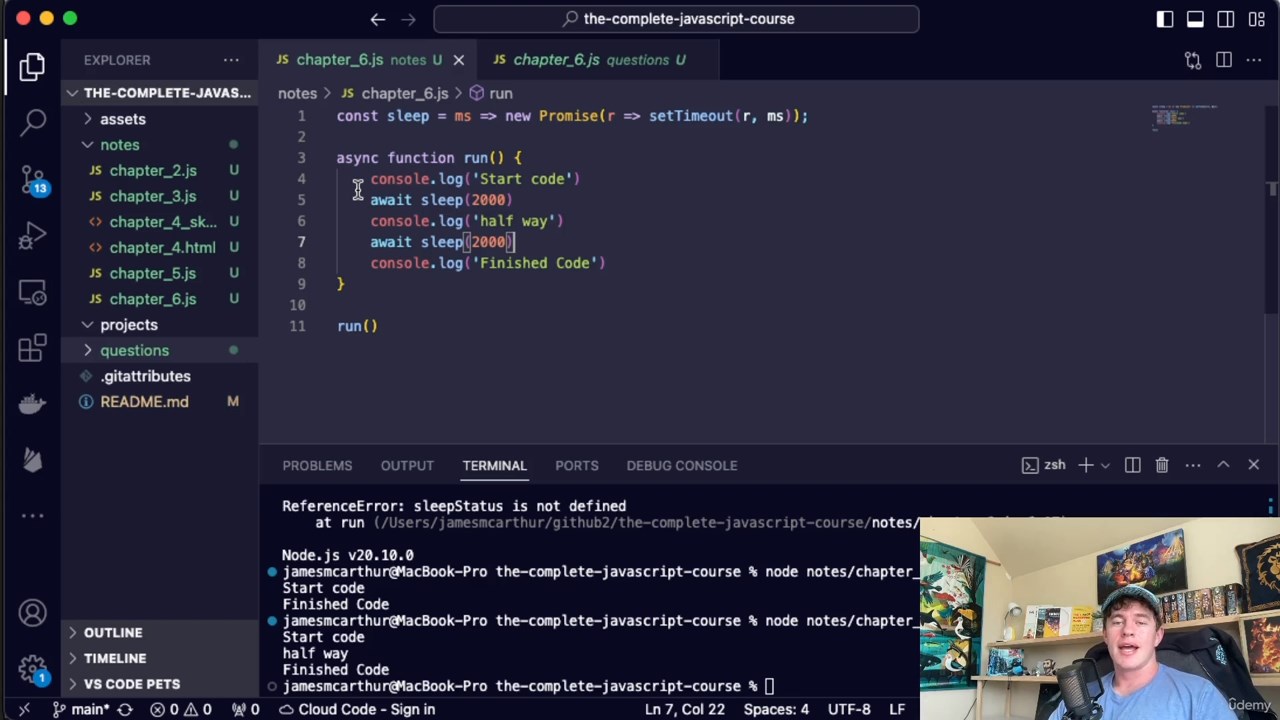The height and width of the screenshot is (720, 1280).
Task: Open the Manage gear icon
Action: click(x=32, y=668)
